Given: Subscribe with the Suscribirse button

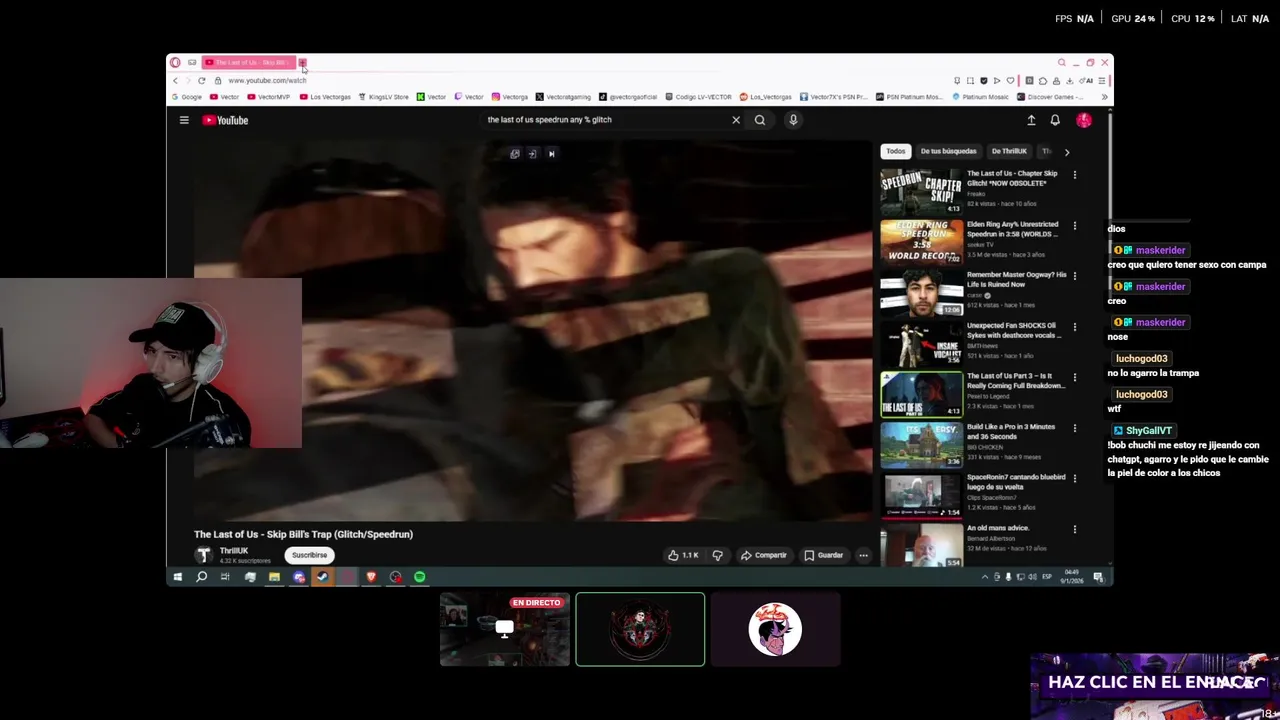Looking at the screenshot, I should click(x=309, y=555).
